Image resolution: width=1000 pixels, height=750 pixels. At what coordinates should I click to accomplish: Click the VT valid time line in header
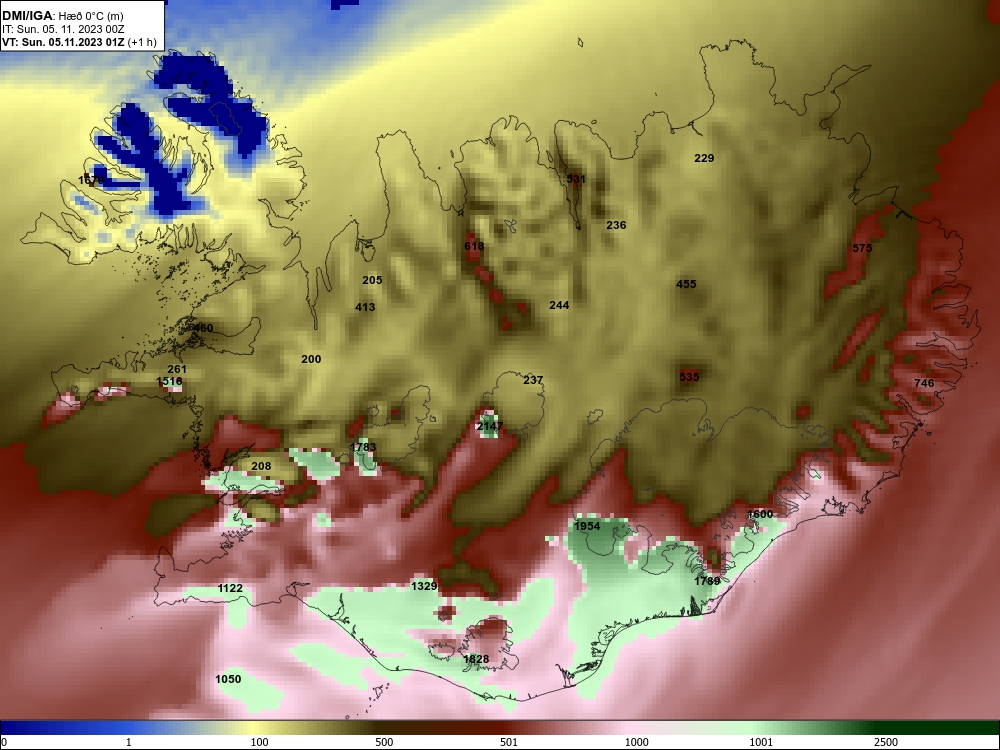click(79, 42)
